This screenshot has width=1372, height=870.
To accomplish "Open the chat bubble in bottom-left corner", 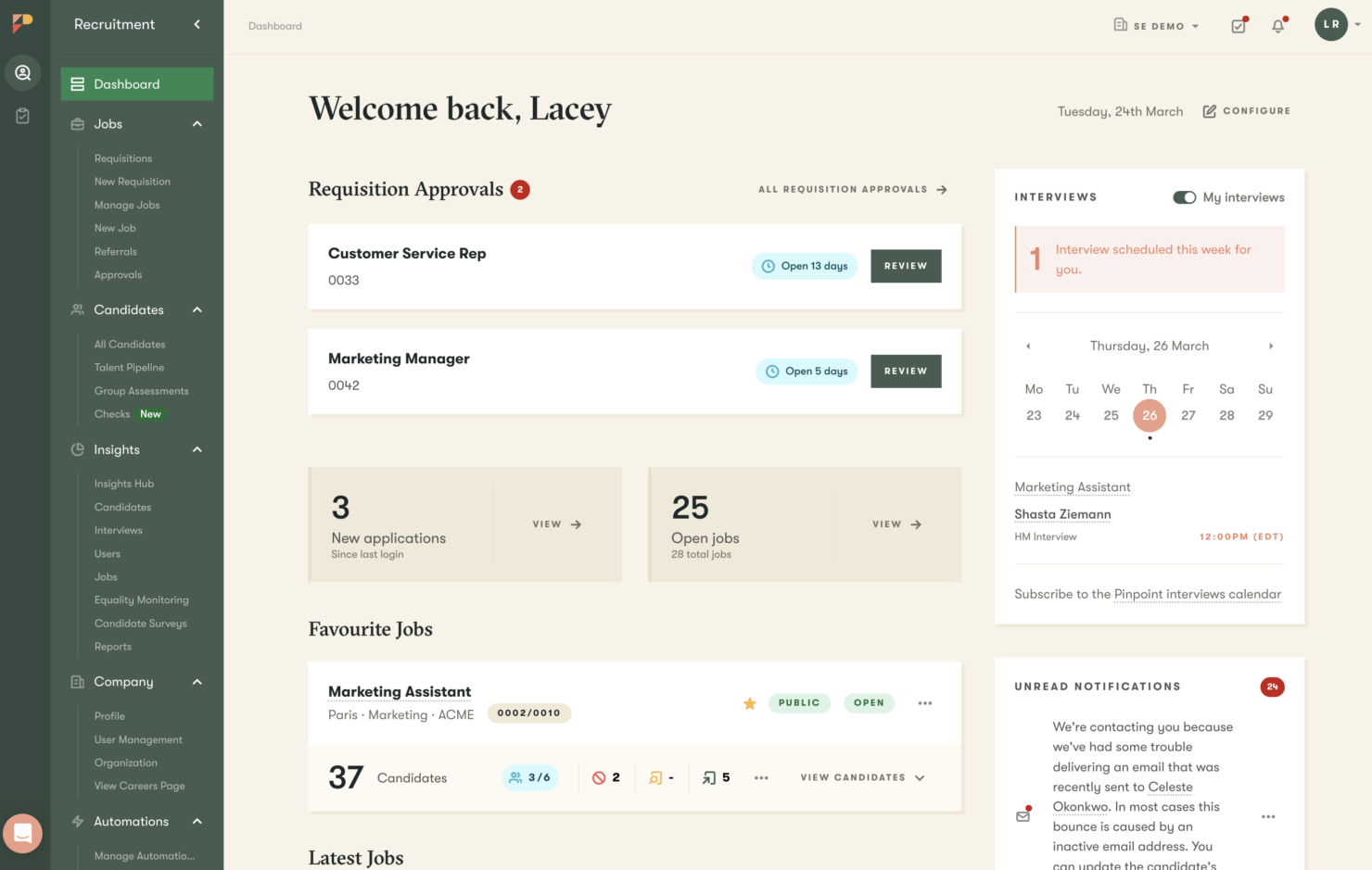I will point(23,833).
